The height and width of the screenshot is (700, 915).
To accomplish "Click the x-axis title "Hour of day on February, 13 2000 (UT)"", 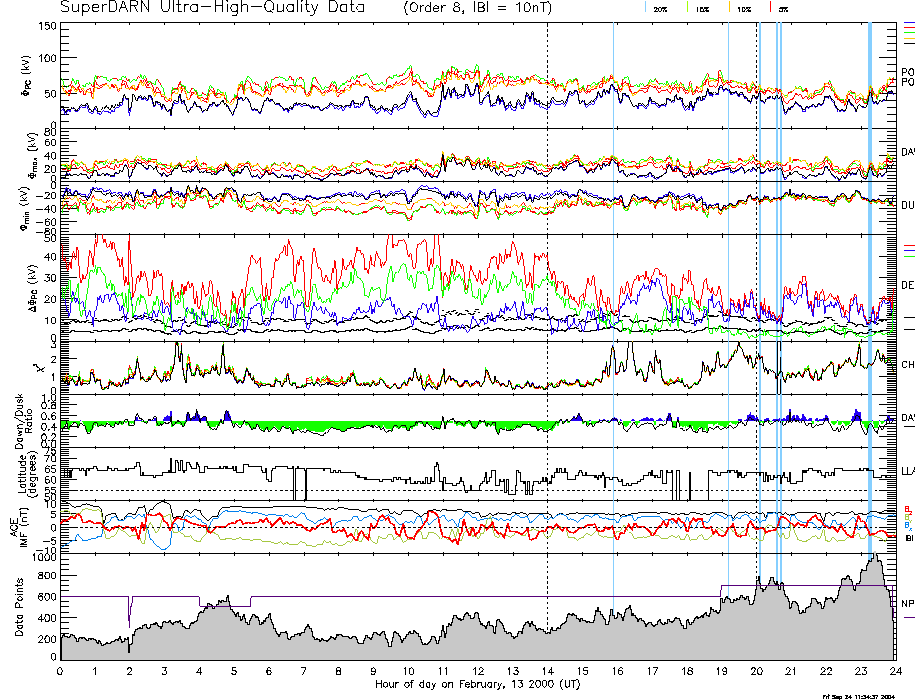I will point(477,684).
